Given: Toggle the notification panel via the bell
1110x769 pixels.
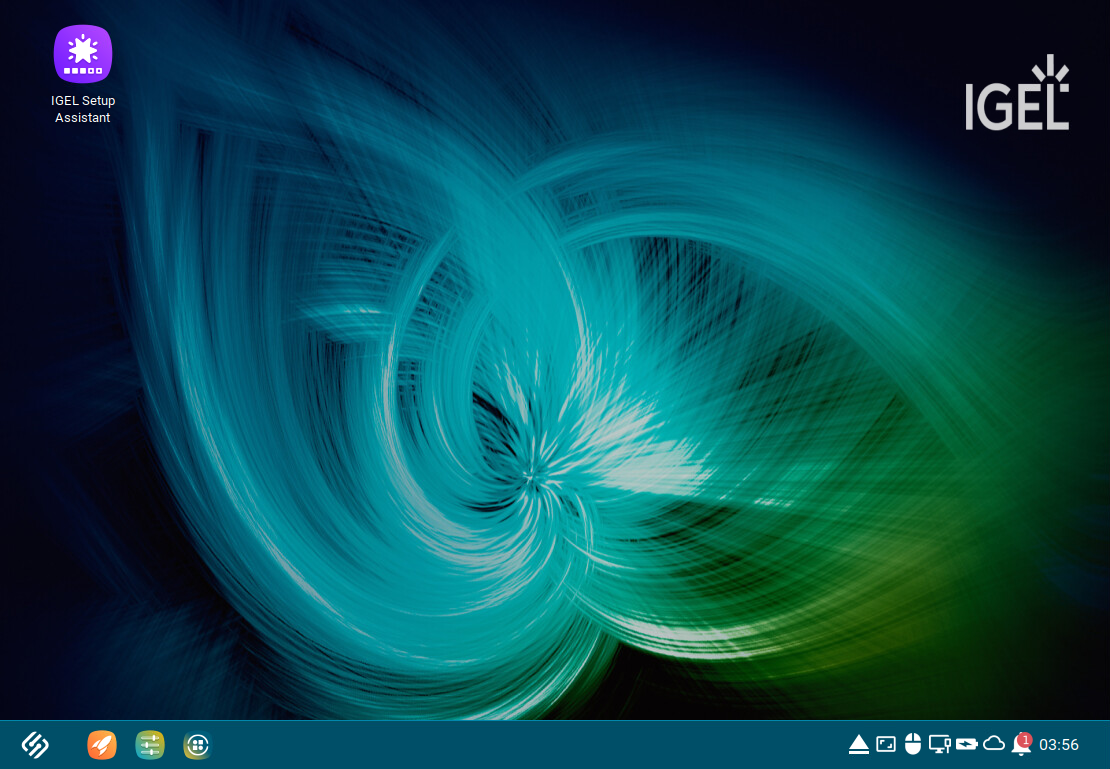Looking at the screenshot, I should (x=1021, y=747).
